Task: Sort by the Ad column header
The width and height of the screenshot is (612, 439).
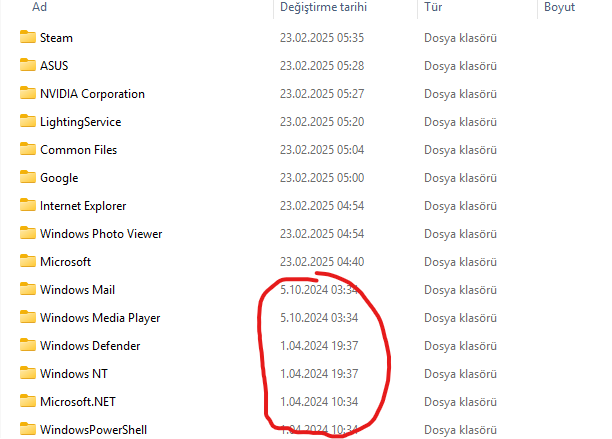Action: click(x=39, y=7)
